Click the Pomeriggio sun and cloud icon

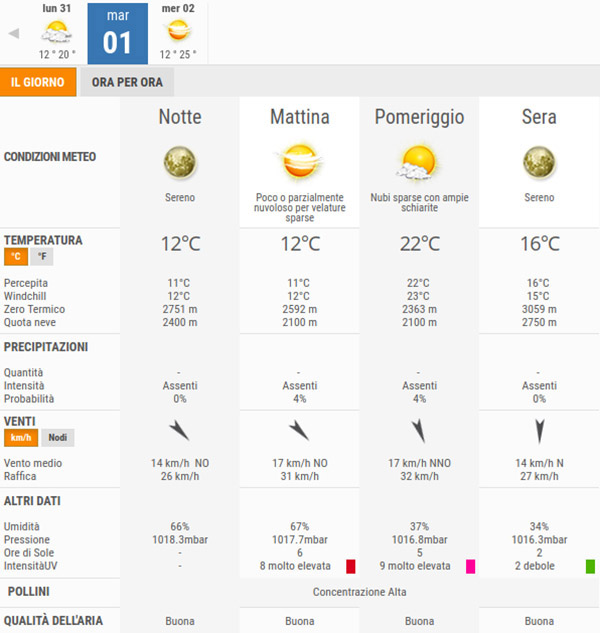(x=417, y=162)
